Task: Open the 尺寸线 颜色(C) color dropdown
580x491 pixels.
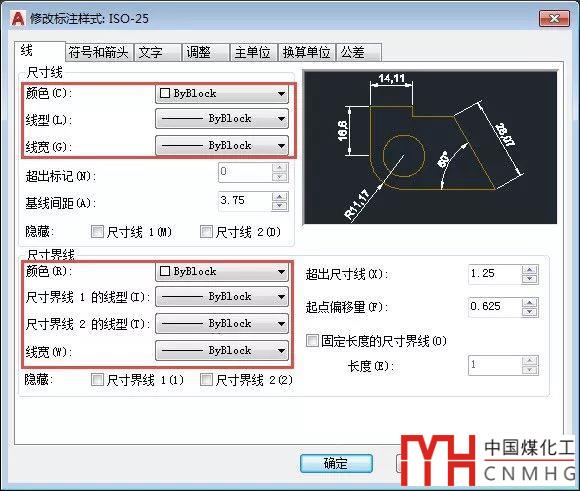Action: (222, 93)
